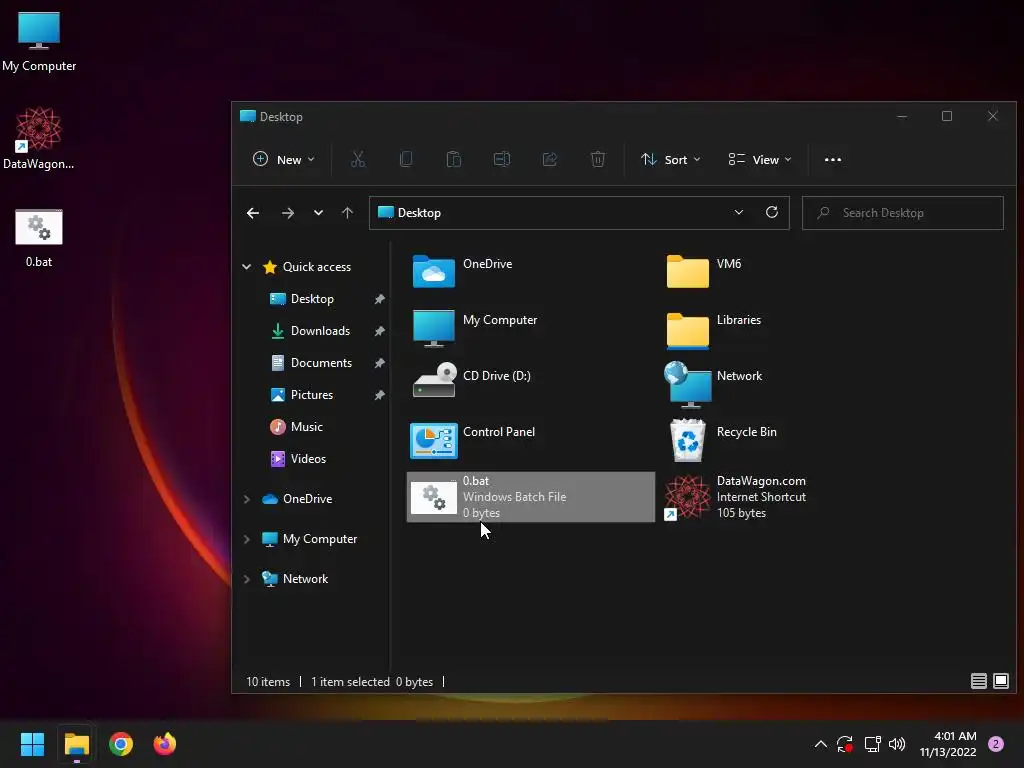Screen dimensions: 1024x768
Task: Open the Sort options dropdown
Action: click(x=671, y=159)
